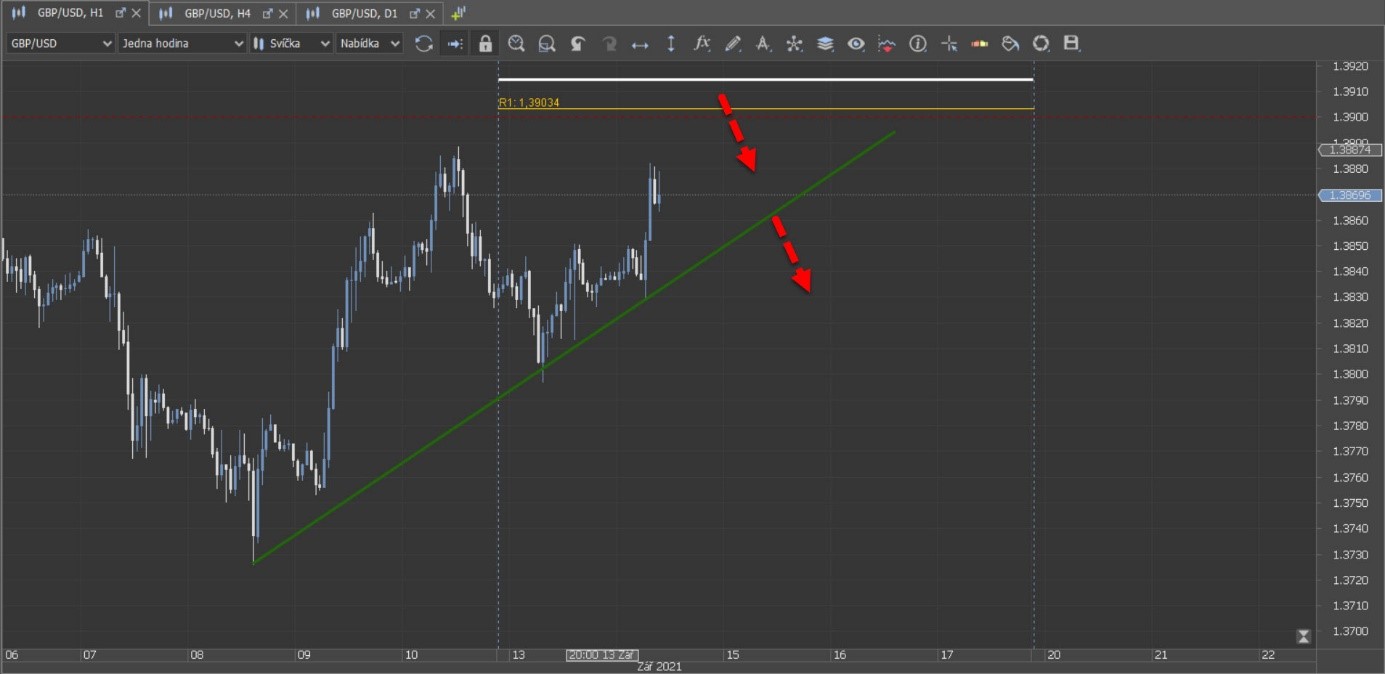
Task: Close the GBP/USD, H4 tab
Action: [284, 13]
